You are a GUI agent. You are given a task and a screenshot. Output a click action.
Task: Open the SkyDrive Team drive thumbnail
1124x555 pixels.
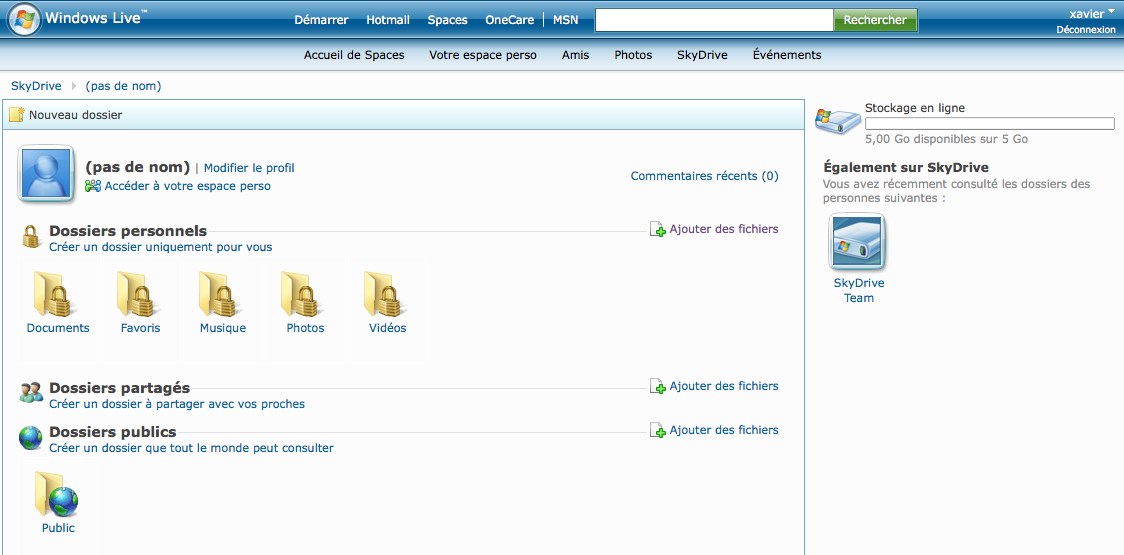[857, 242]
